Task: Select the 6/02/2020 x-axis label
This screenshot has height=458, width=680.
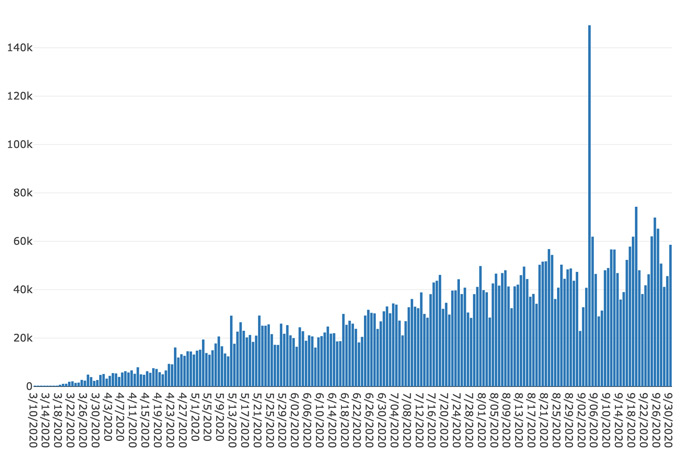Action: coord(295,419)
